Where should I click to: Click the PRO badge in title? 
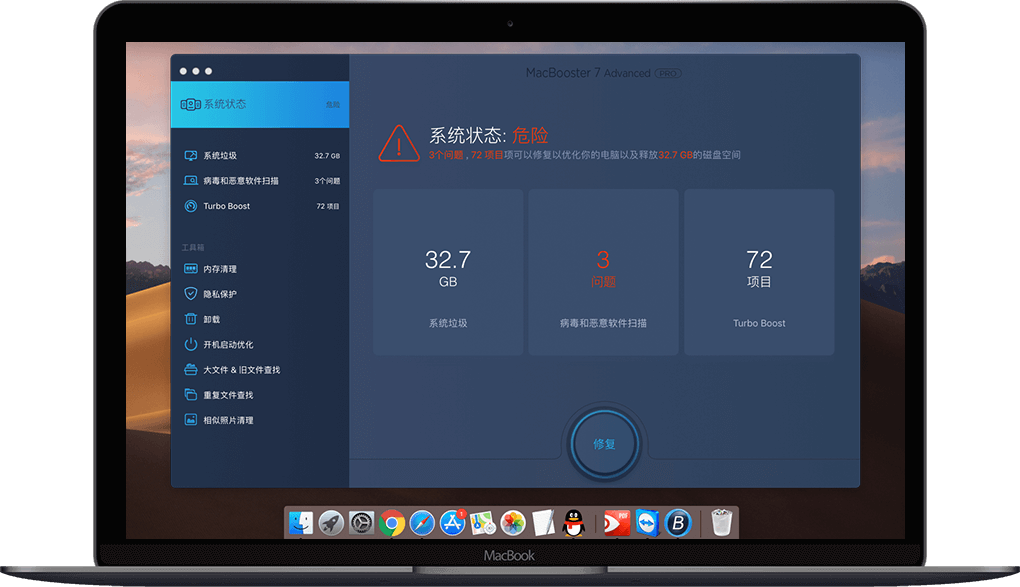pos(668,74)
